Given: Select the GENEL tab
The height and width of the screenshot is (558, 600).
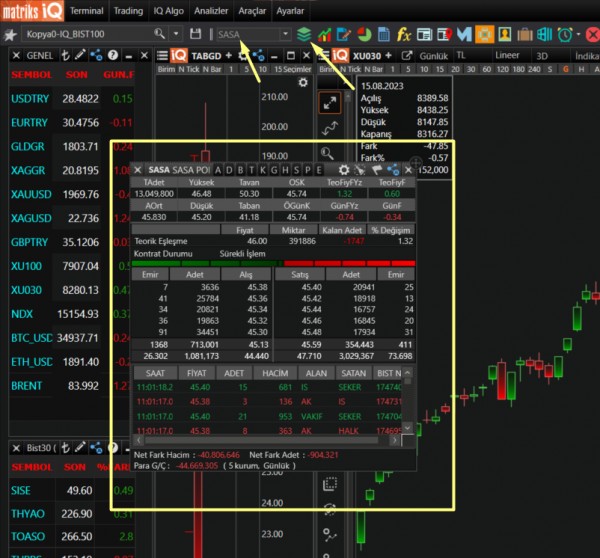Looking at the screenshot, I should click(x=39, y=56).
